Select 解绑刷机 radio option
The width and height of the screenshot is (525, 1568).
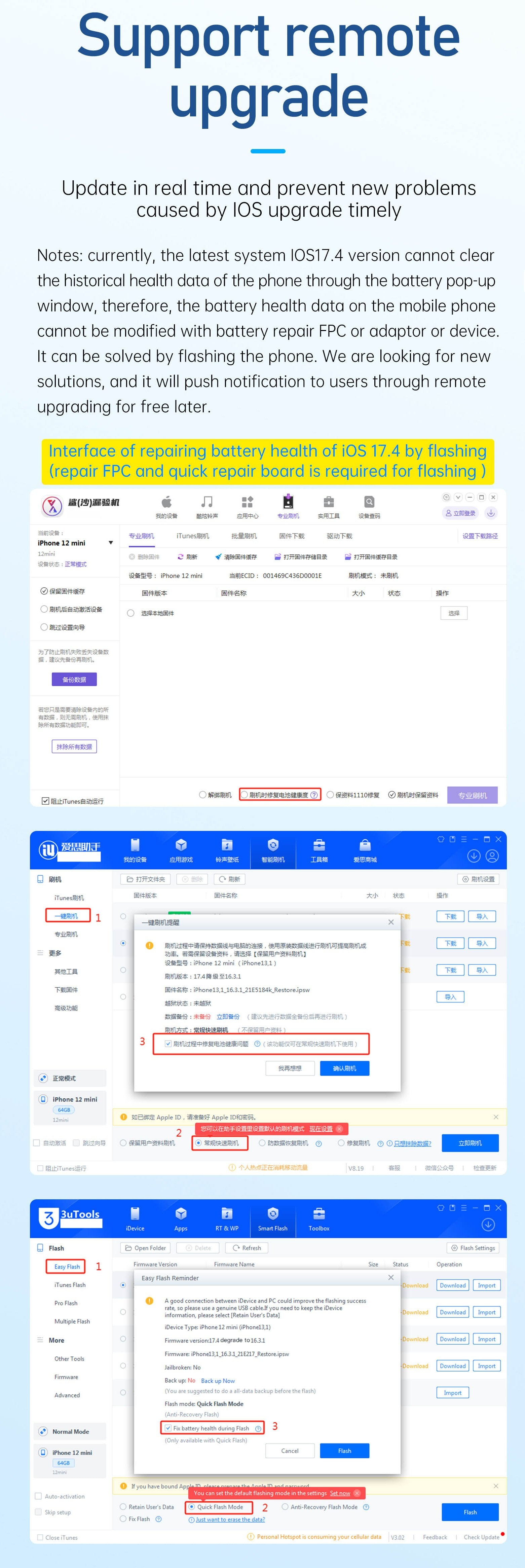click(202, 795)
